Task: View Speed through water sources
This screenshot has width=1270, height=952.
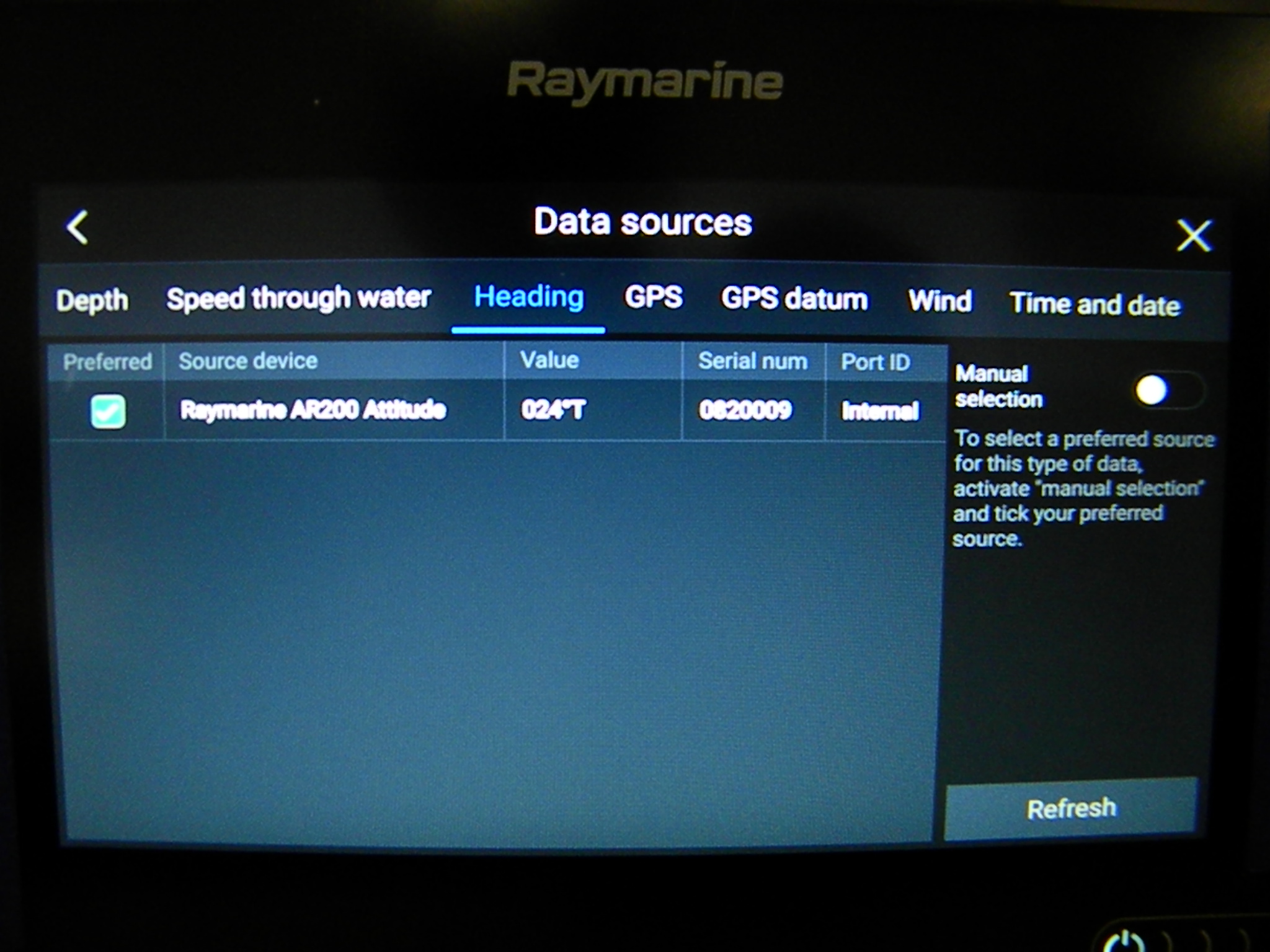Action: click(298, 297)
